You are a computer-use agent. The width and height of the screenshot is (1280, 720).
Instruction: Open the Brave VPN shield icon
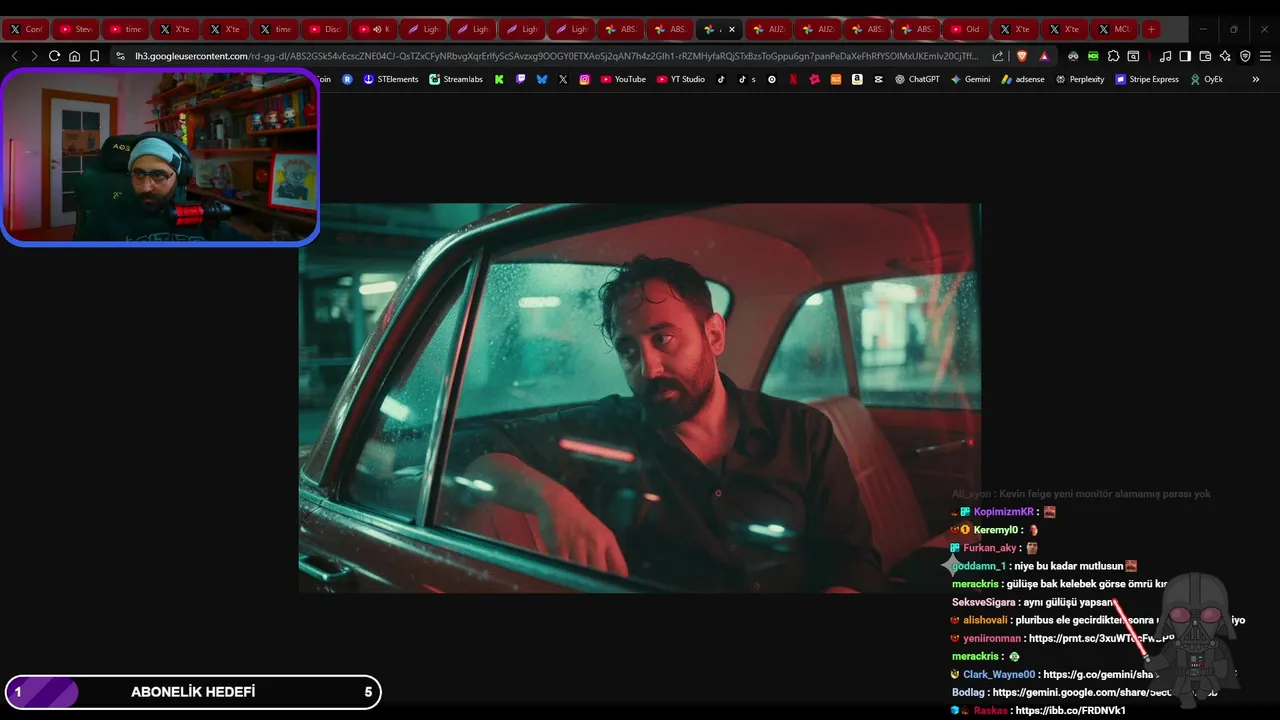(1245, 56)
